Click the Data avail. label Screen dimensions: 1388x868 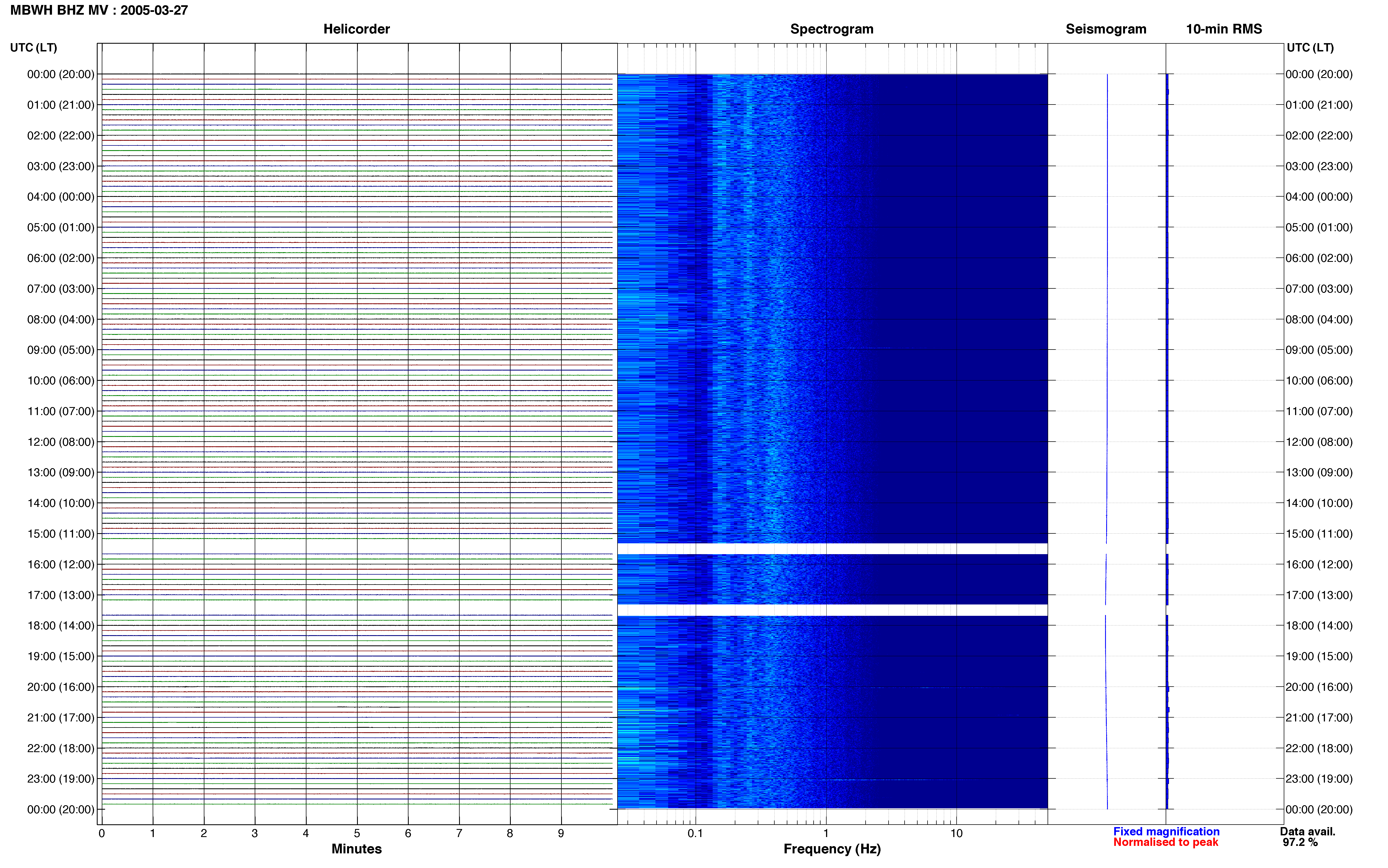(1308, 831)
